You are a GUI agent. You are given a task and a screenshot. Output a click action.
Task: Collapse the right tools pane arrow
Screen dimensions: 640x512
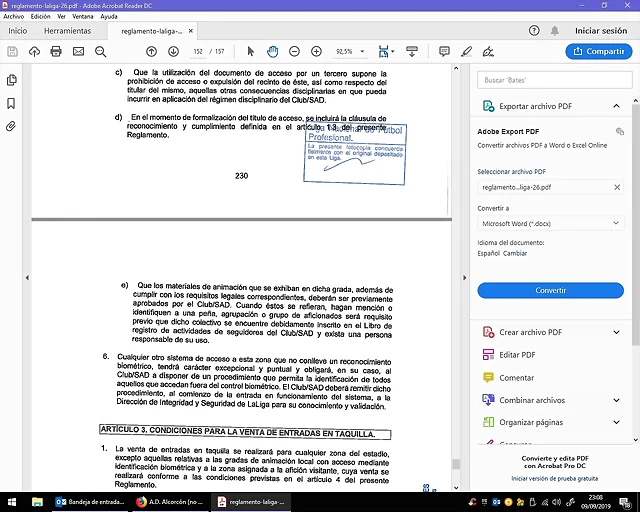point(464,278)
